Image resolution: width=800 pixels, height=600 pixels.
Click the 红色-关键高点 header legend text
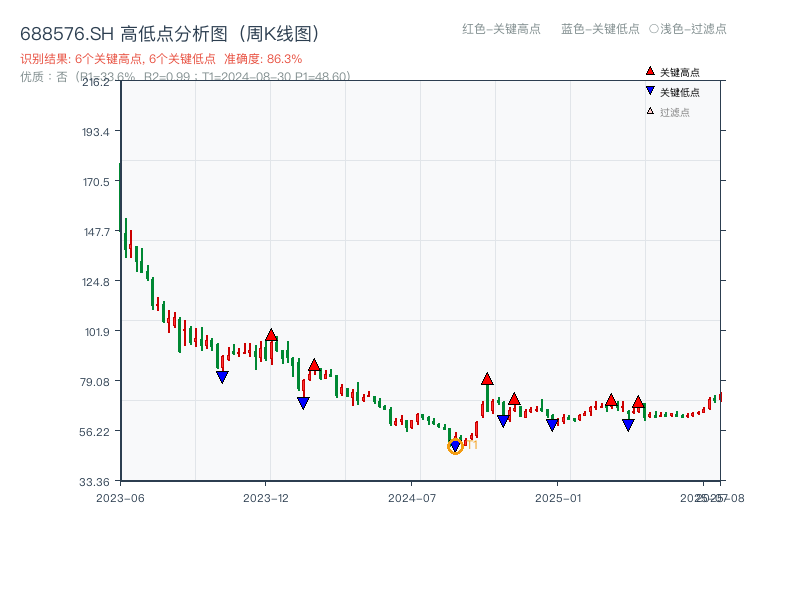coord(501,29)
